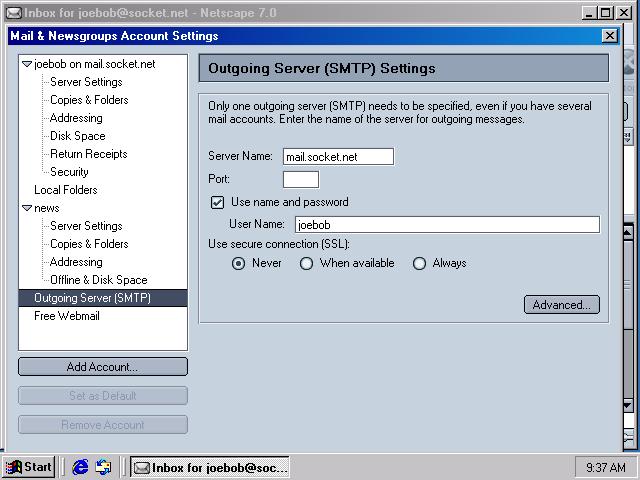Close the Account Settings dialog

pos(610,36)
